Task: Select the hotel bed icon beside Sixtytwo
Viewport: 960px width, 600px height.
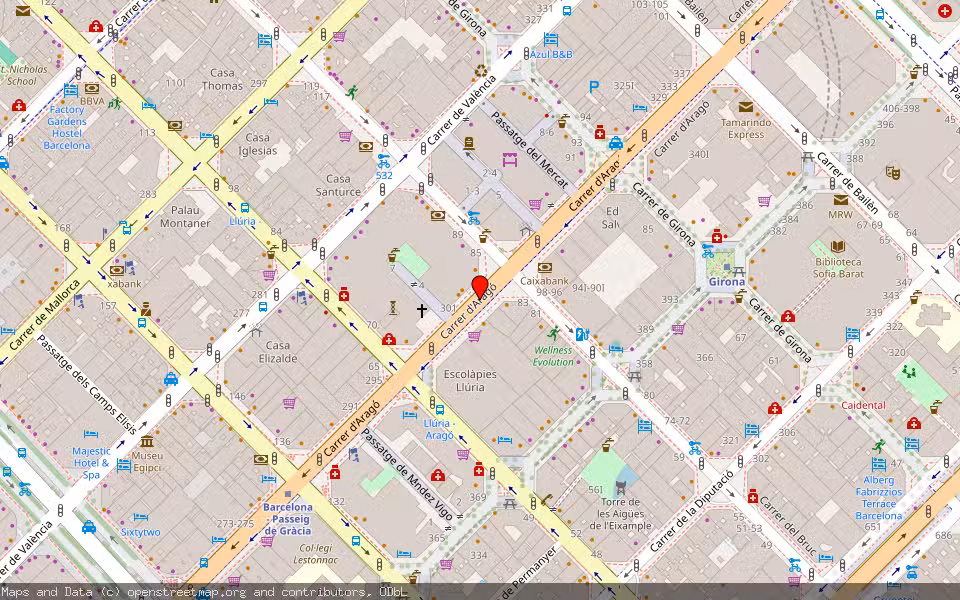Action: pyautogui.click(x=139, y=515)
